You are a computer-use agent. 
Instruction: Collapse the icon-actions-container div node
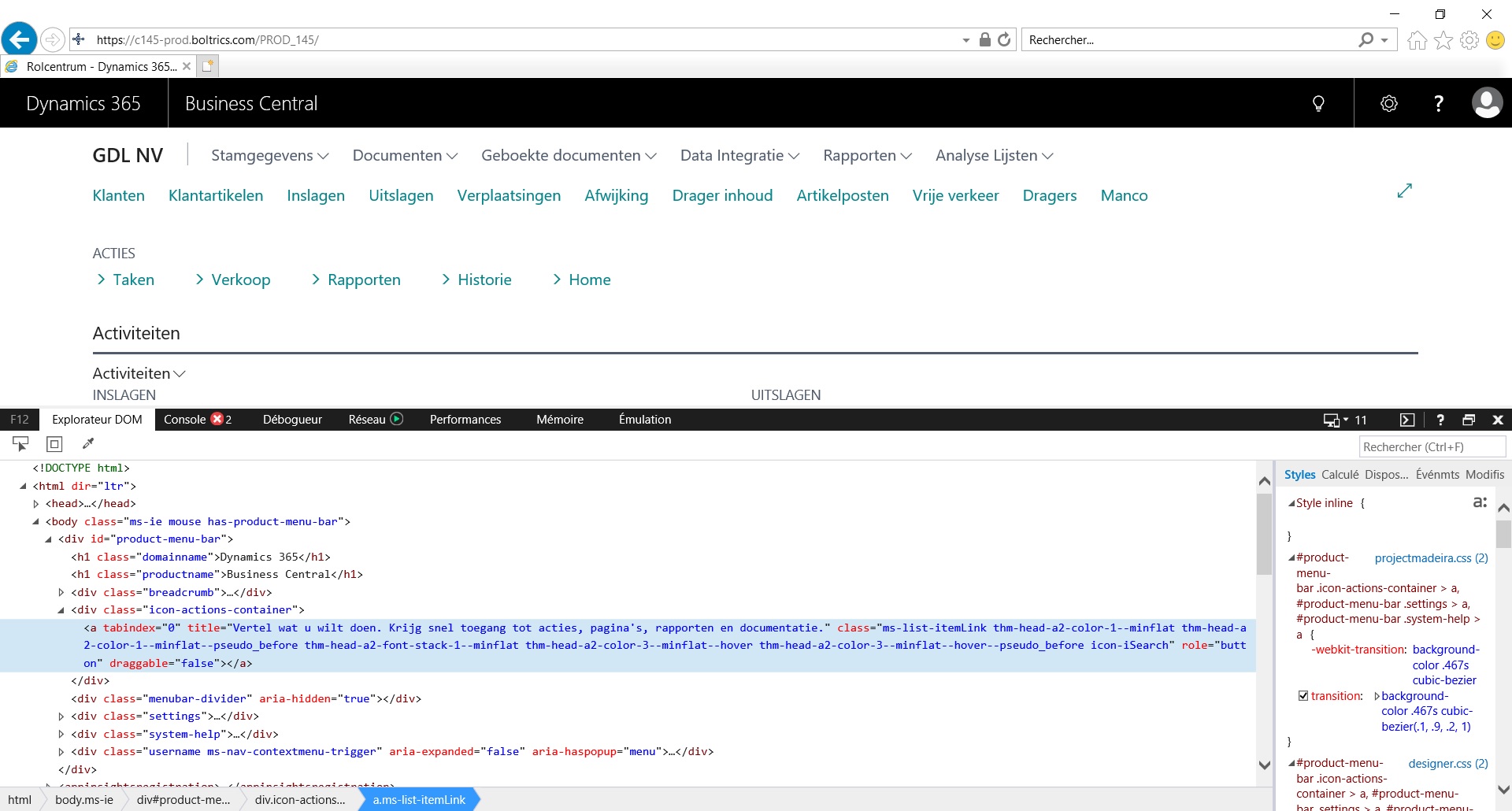coord(61,610)
